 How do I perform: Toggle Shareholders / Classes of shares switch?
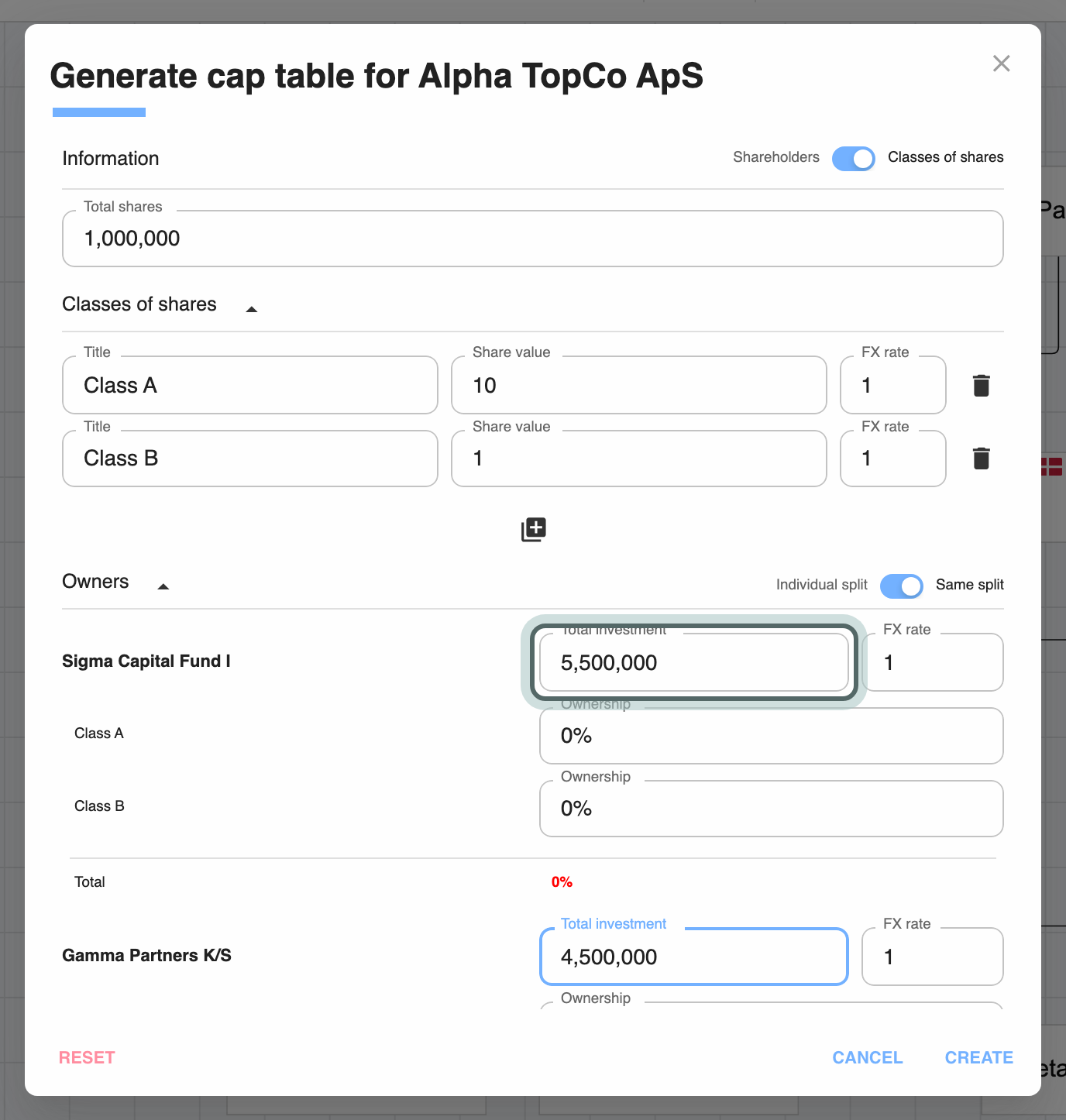[854, 158]
